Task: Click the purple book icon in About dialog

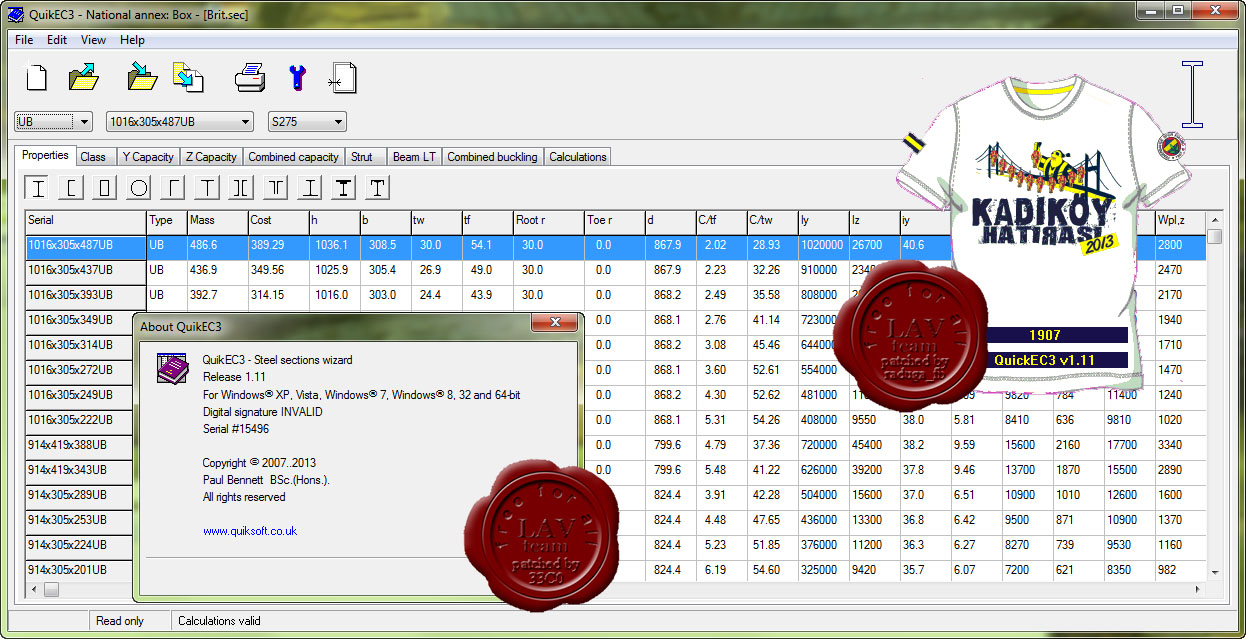Action: (173, 367)
